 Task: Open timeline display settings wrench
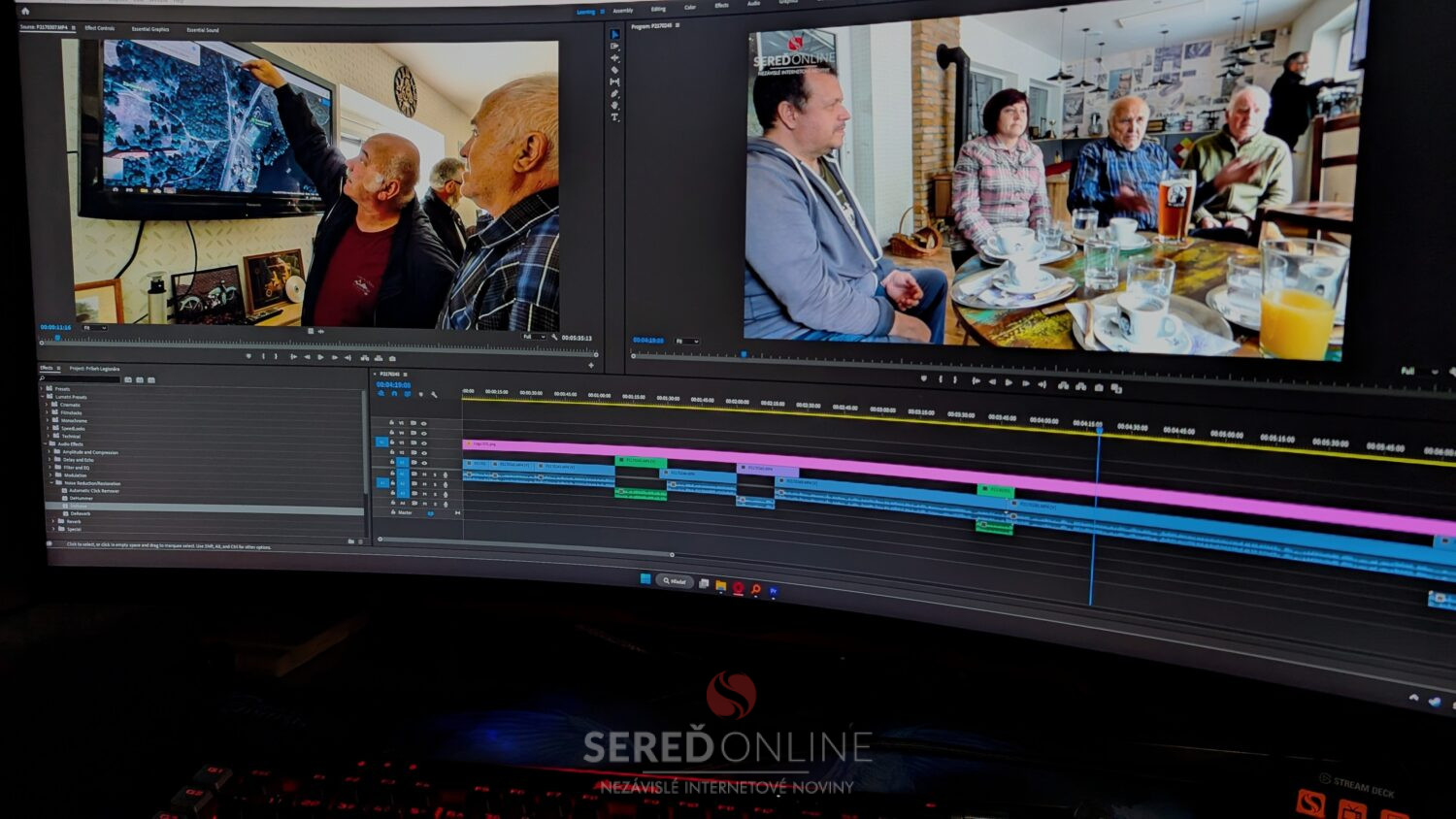(x=434, y=395)
